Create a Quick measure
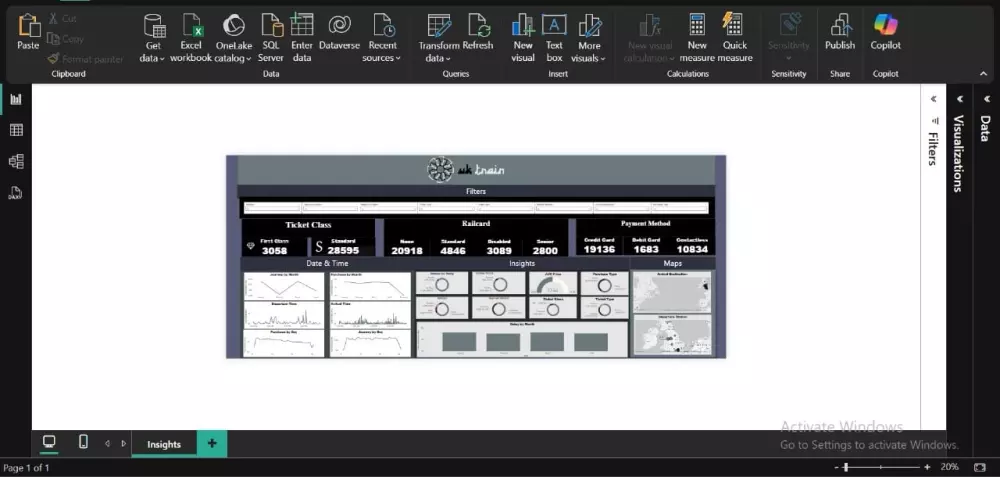Viewport: 1000px width, 477px height. tap(735, 38)
